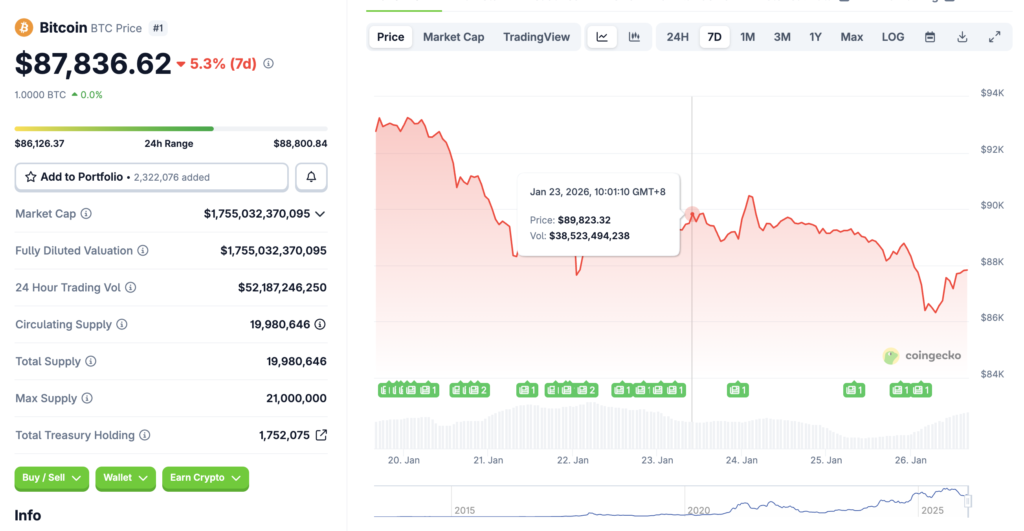Image resolution: width=1024 pixels, height=531 pixels.
Task: Click info icon beside Circulating Supply value
Action: [320, 324]
